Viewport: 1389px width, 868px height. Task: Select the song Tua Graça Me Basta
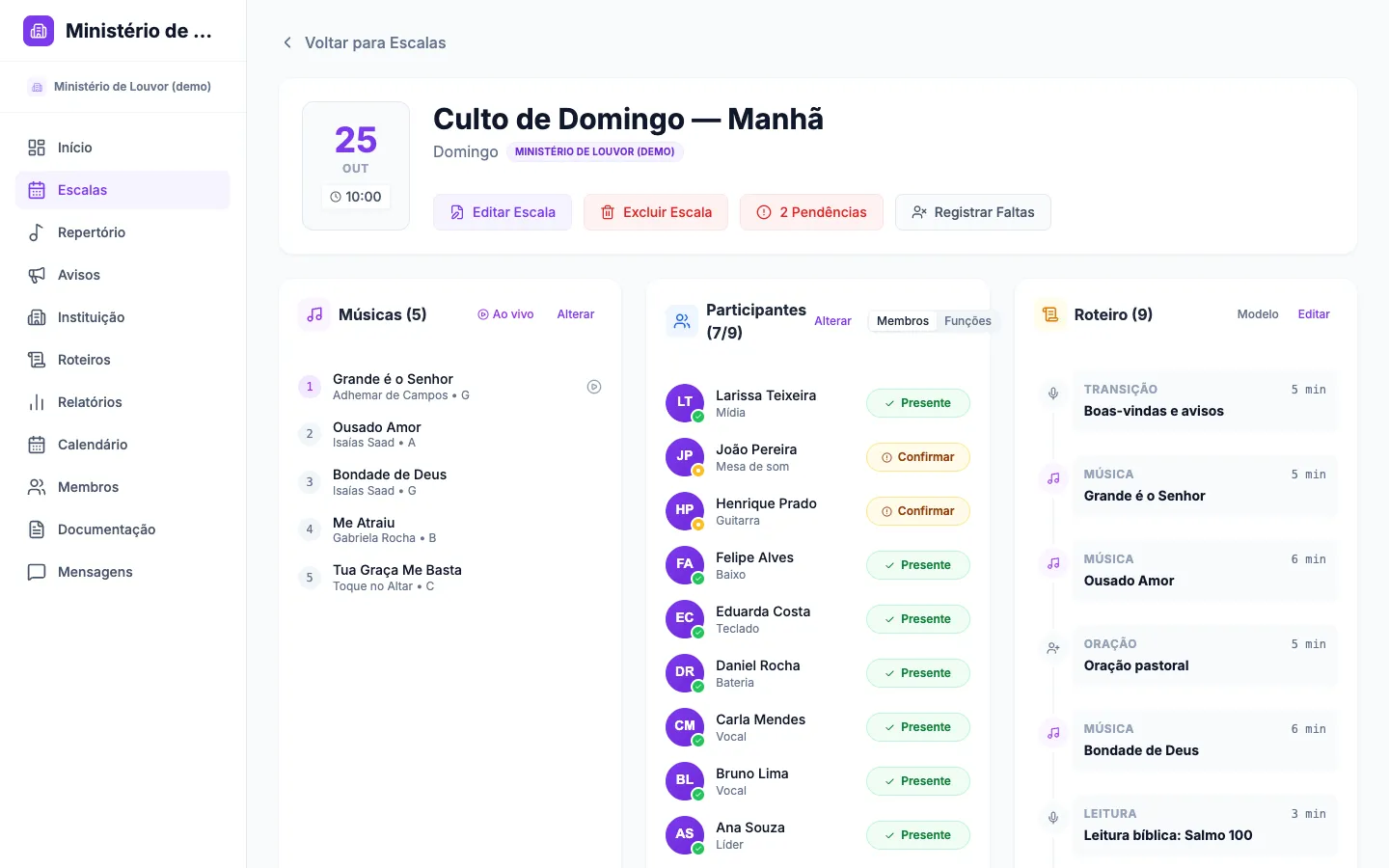[450, 578]
